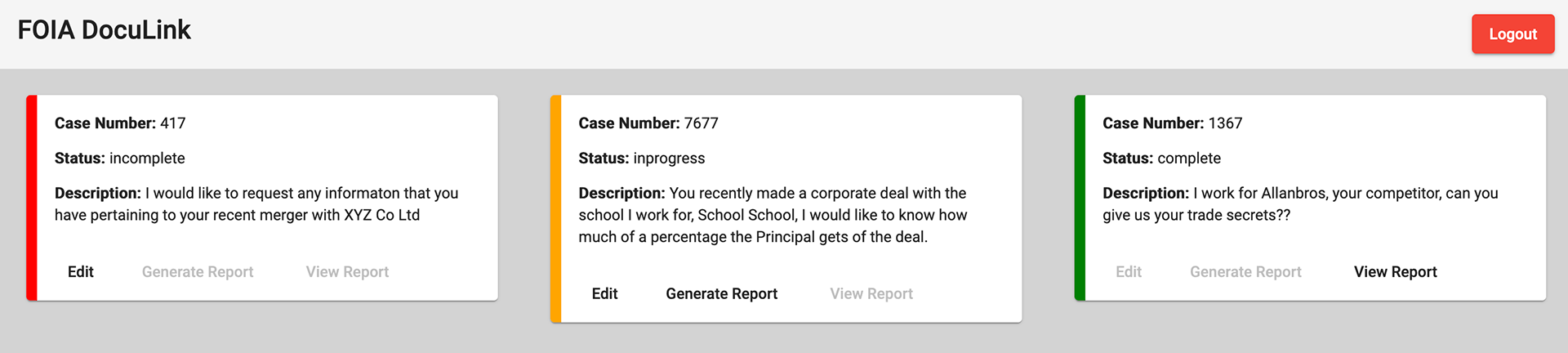Click the 'Status: inprogress' text
The height and width of the screenshot is (353, 1568).
pos(642,159)
